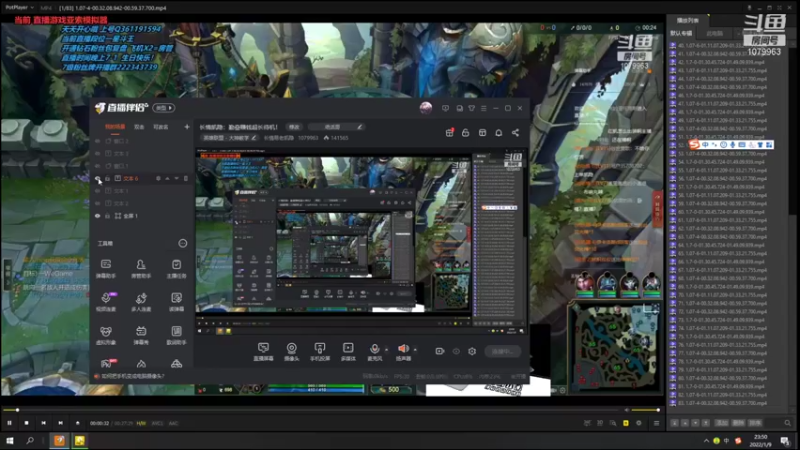Add a 摄像头 camera source
The height and width of the screenshot is (450, 800).
click(291, 351)
